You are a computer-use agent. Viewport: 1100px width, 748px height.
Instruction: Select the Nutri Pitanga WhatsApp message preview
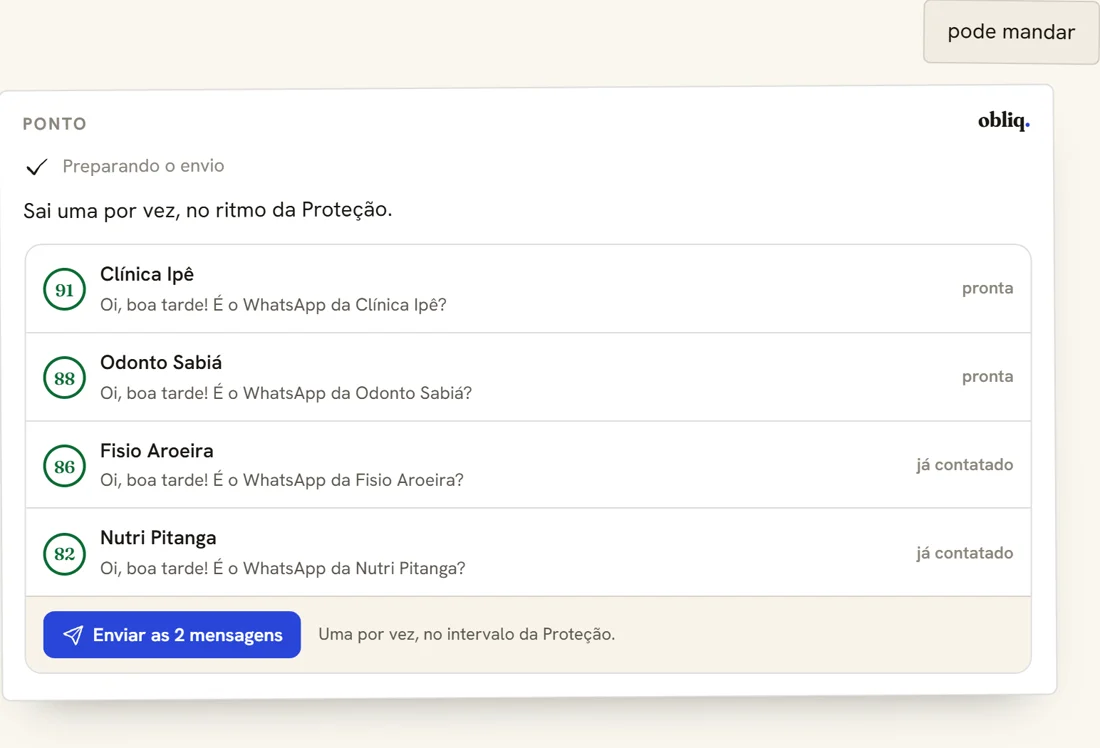tap(282, 568)
